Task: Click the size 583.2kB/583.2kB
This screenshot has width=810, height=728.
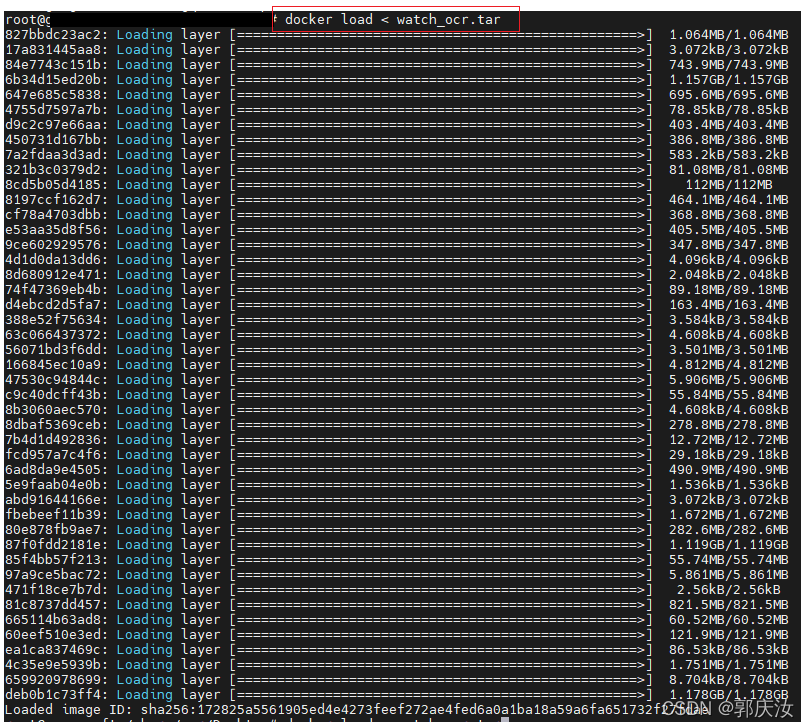Action: (x=729, y=154)
